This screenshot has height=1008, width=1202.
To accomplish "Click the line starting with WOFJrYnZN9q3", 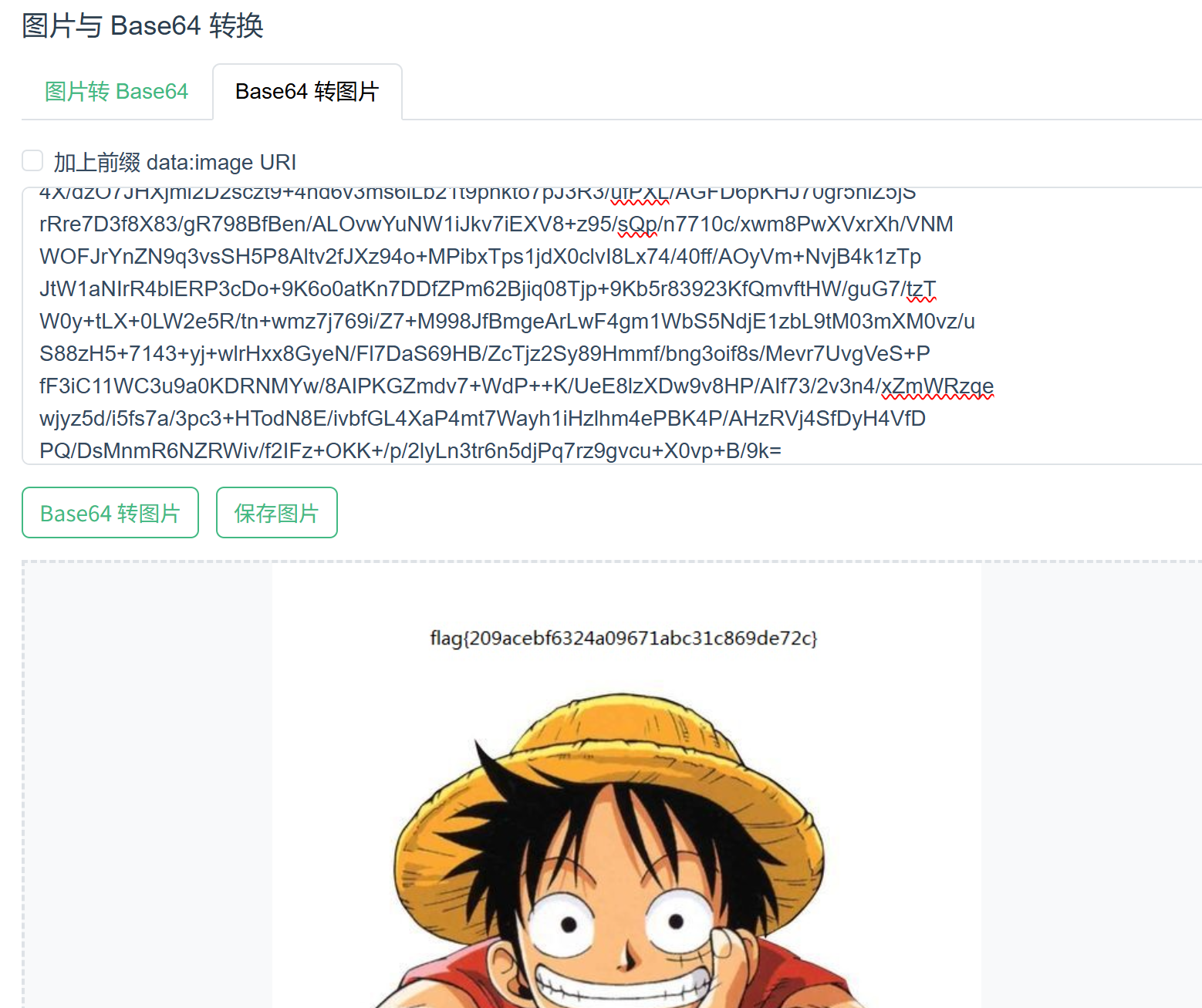I will [x=480, y=256].
